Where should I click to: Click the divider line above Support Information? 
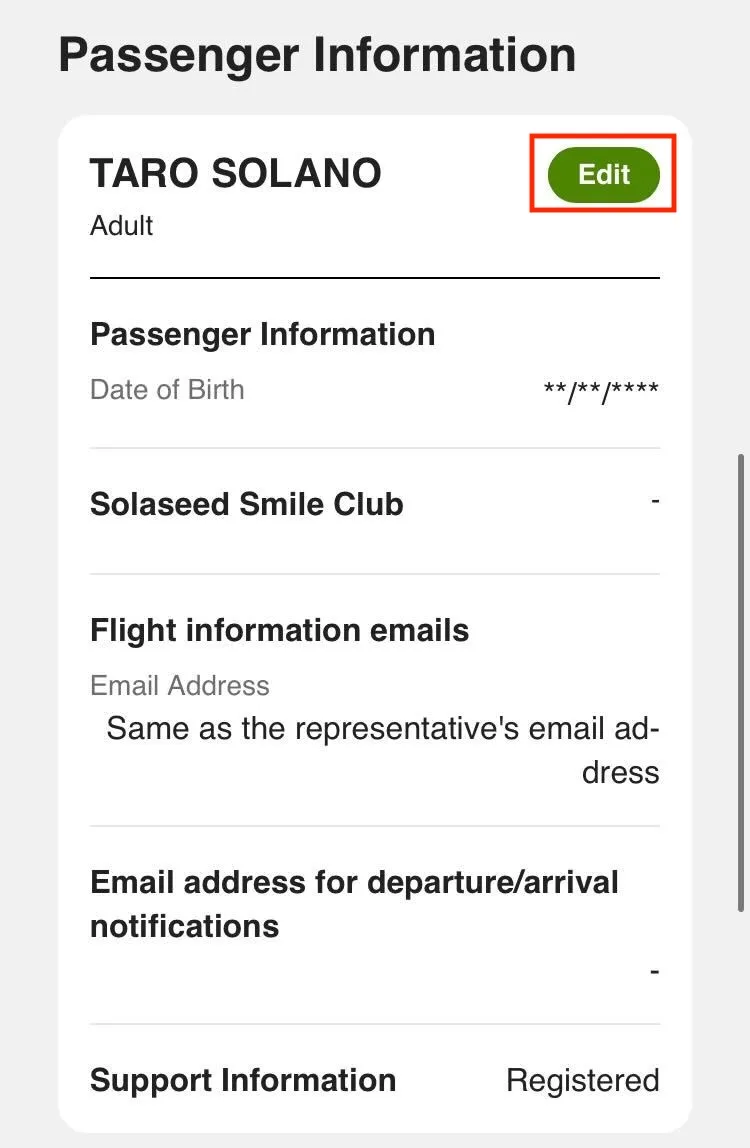tap(375, 1024)
